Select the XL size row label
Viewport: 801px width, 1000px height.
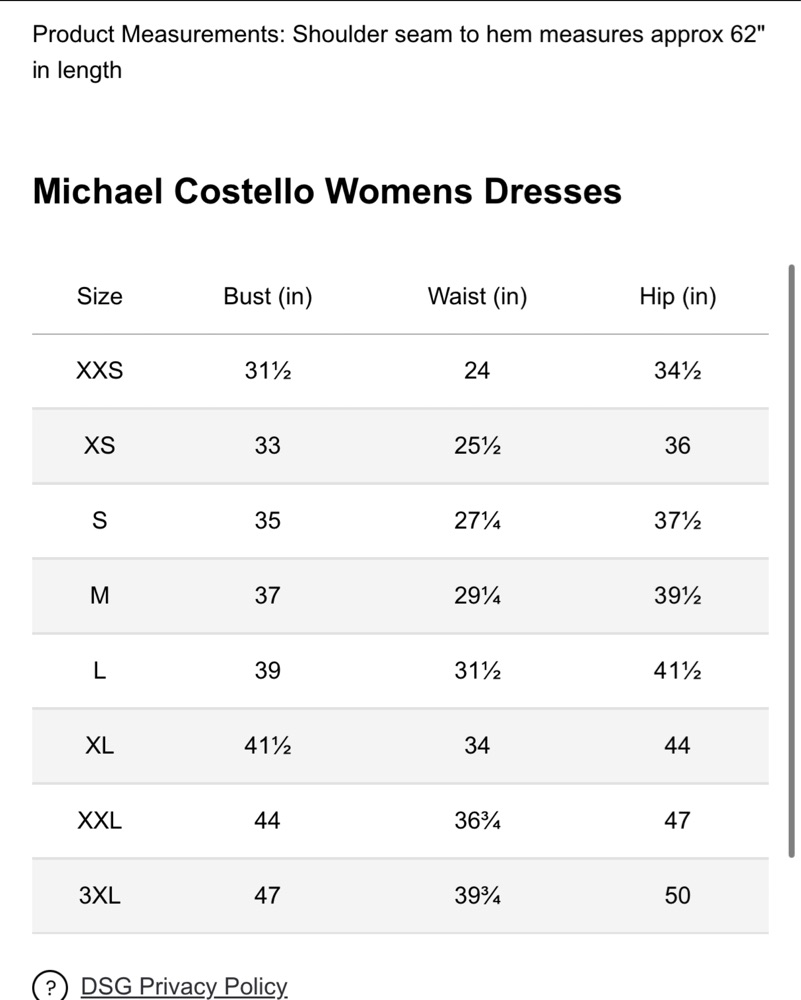pyautogui.click(x=99, y=745)
